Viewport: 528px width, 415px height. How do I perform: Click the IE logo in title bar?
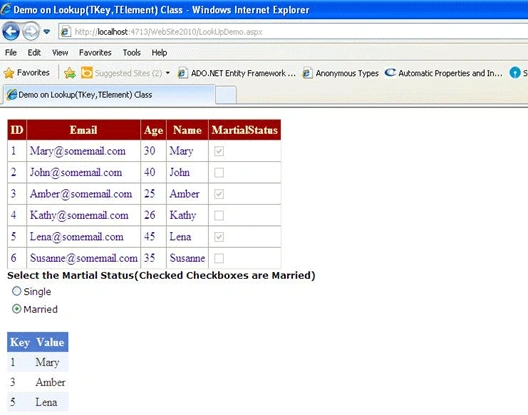tap(6, 9)
